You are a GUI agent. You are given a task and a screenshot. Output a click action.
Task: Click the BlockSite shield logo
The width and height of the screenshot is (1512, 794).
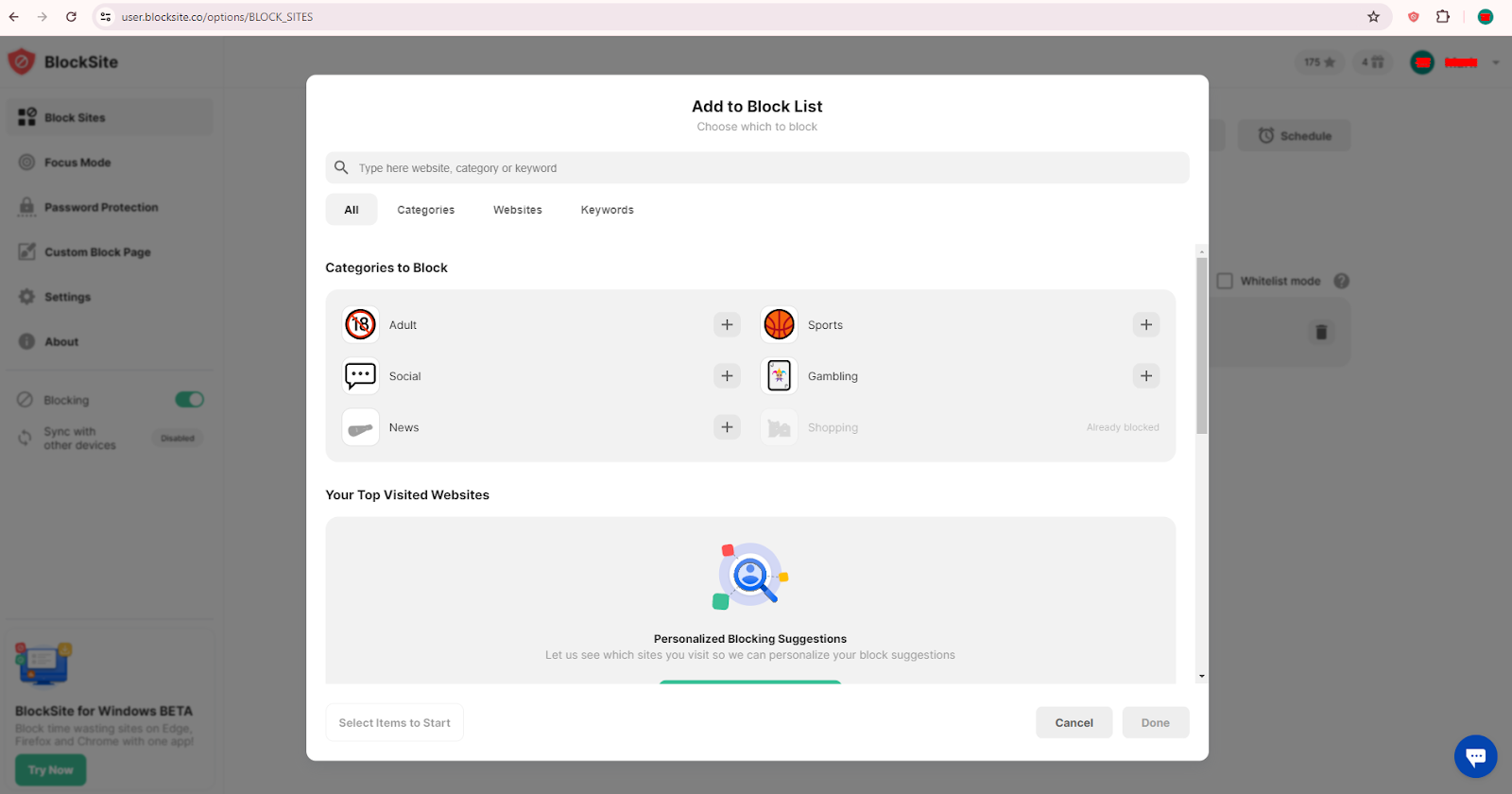click(22, 62)
